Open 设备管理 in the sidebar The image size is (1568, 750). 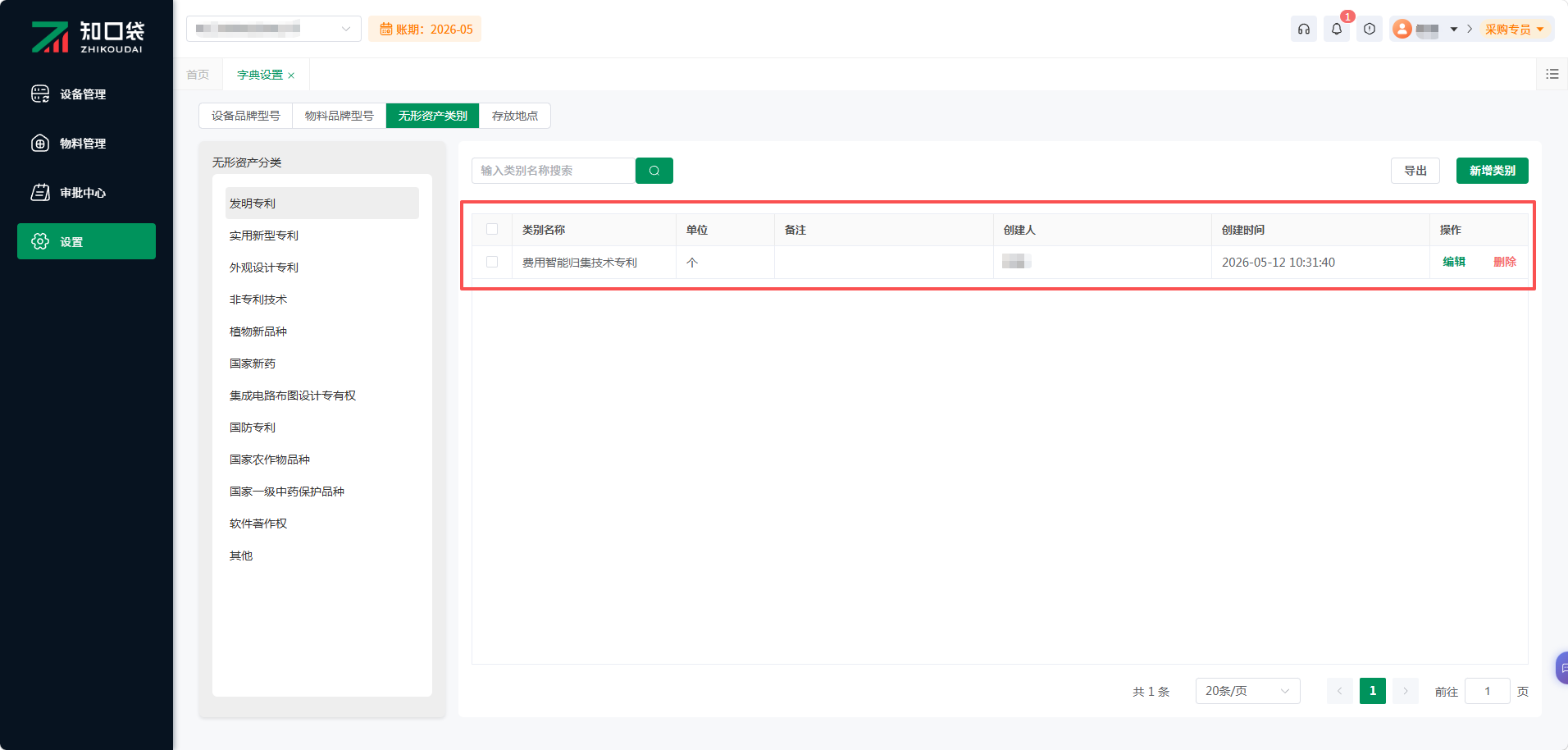[86, 94]
